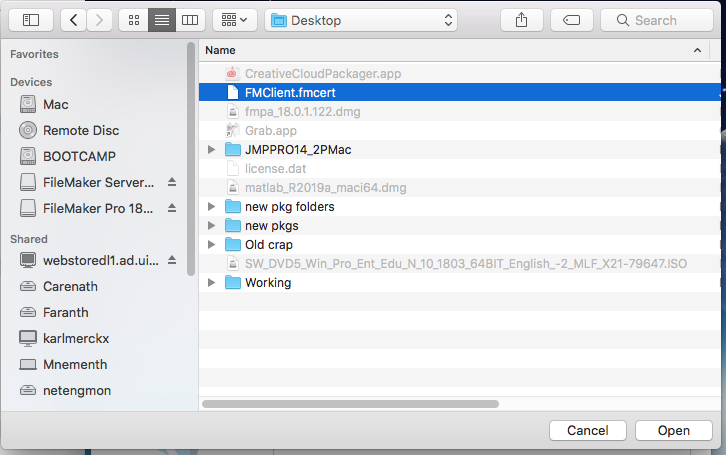This screenshot has height=455, width=726.
Task: Click the Share toolbar icon
Action: [x=521, y=20]
